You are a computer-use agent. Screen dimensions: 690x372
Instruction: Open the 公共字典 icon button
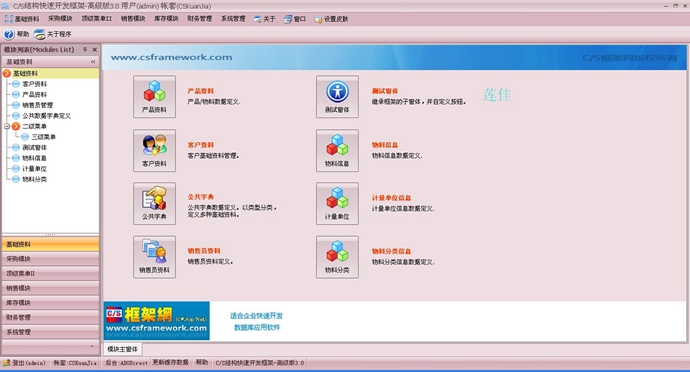point(154,204)
